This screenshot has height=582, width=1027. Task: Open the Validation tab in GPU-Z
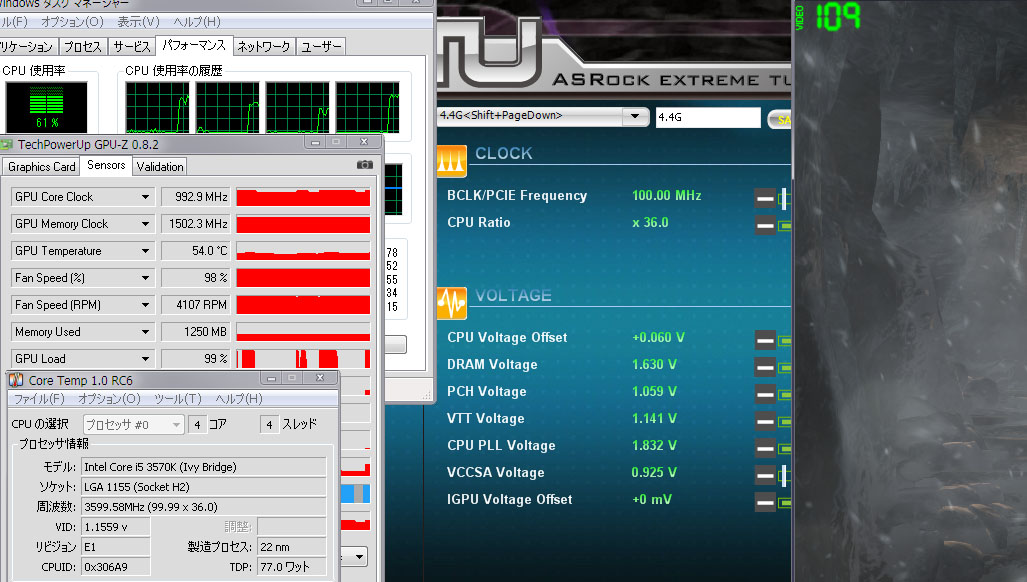coord(160,167)
